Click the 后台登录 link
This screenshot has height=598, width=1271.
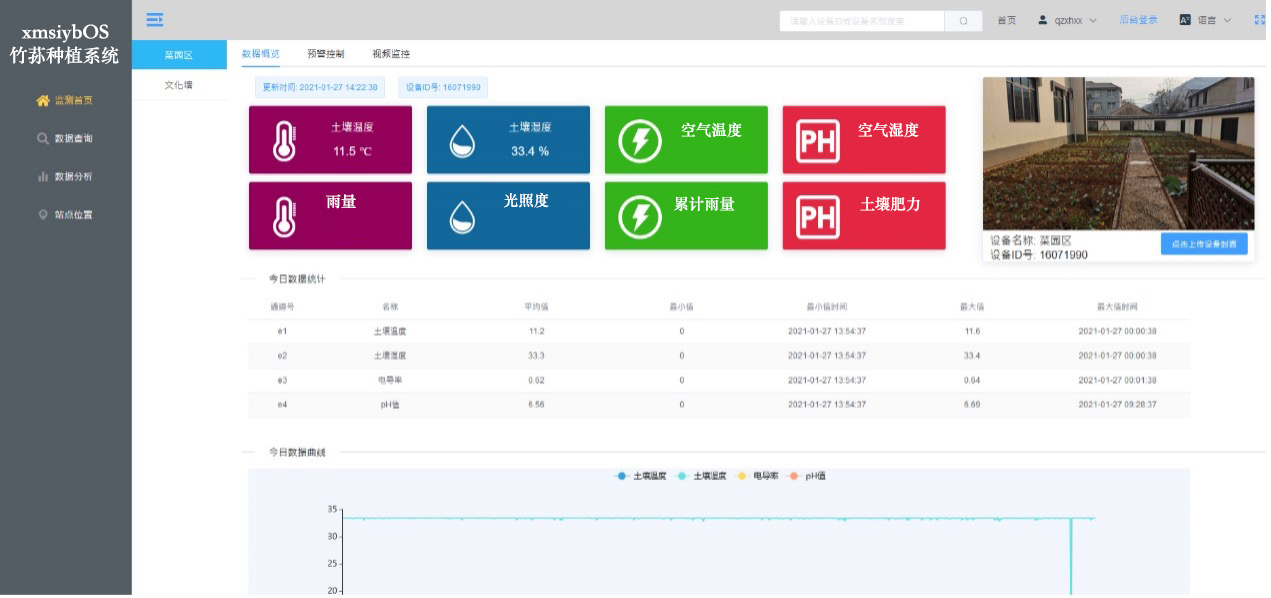point(1138,20)
